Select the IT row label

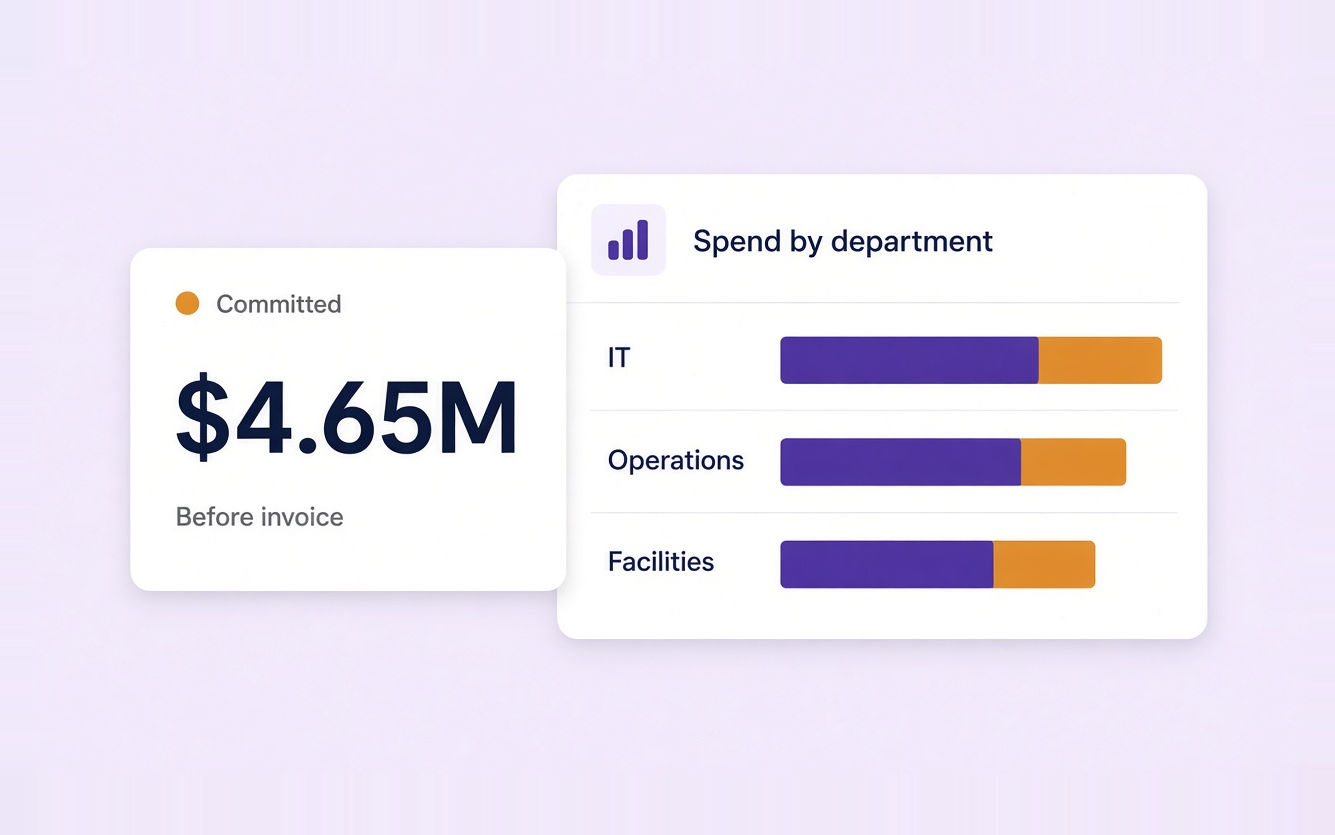click(x=619, y=358)
